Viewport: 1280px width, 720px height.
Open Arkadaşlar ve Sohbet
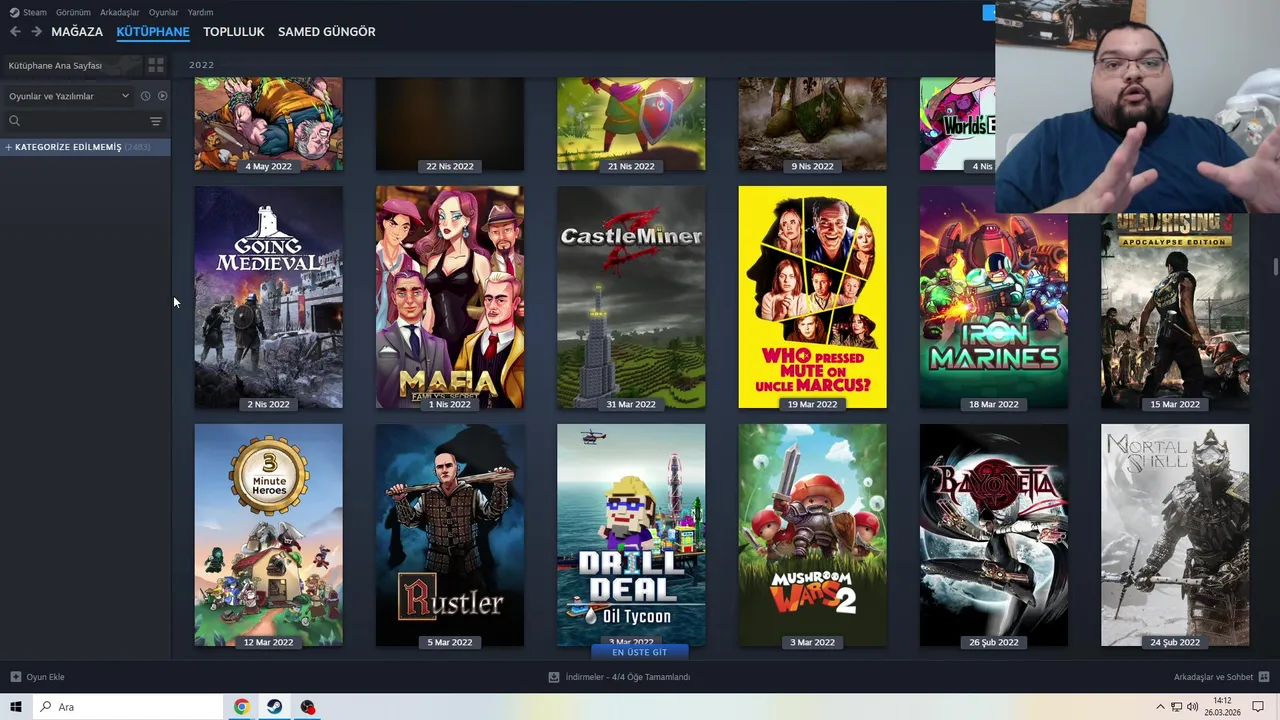tap(1221, 677)
